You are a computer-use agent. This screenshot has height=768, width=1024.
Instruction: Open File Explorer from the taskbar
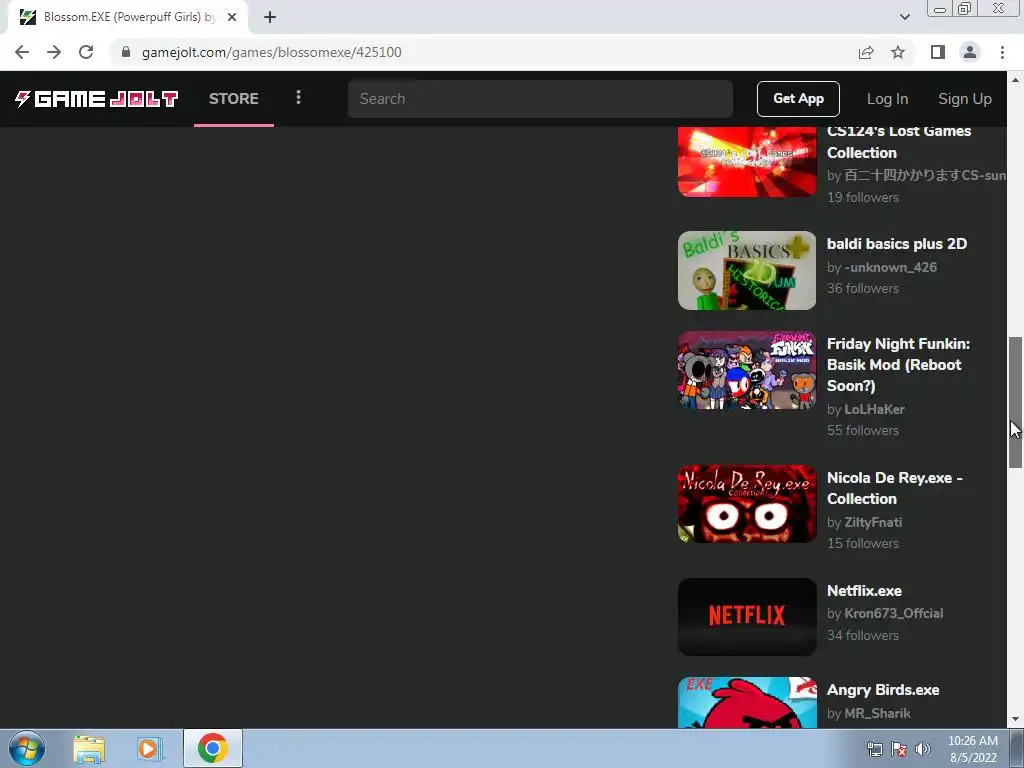coord(89,748)
